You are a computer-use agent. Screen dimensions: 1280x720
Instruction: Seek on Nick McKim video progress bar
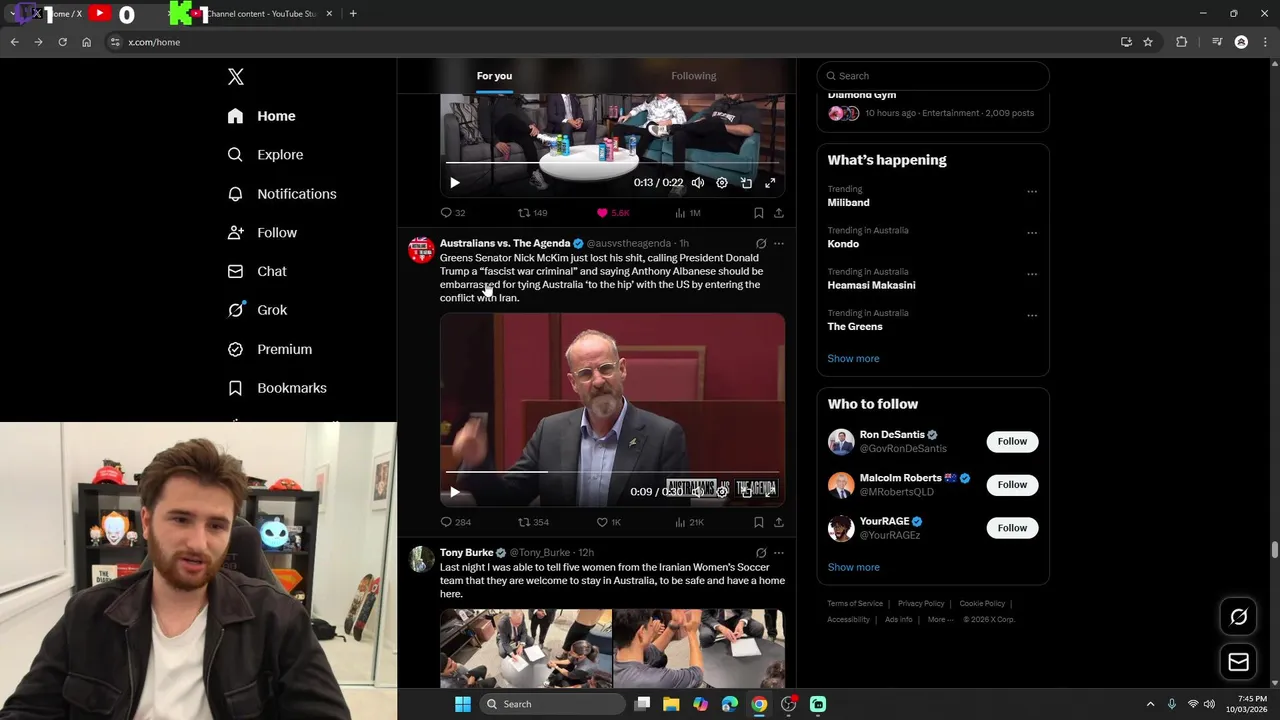click(612, 471)
